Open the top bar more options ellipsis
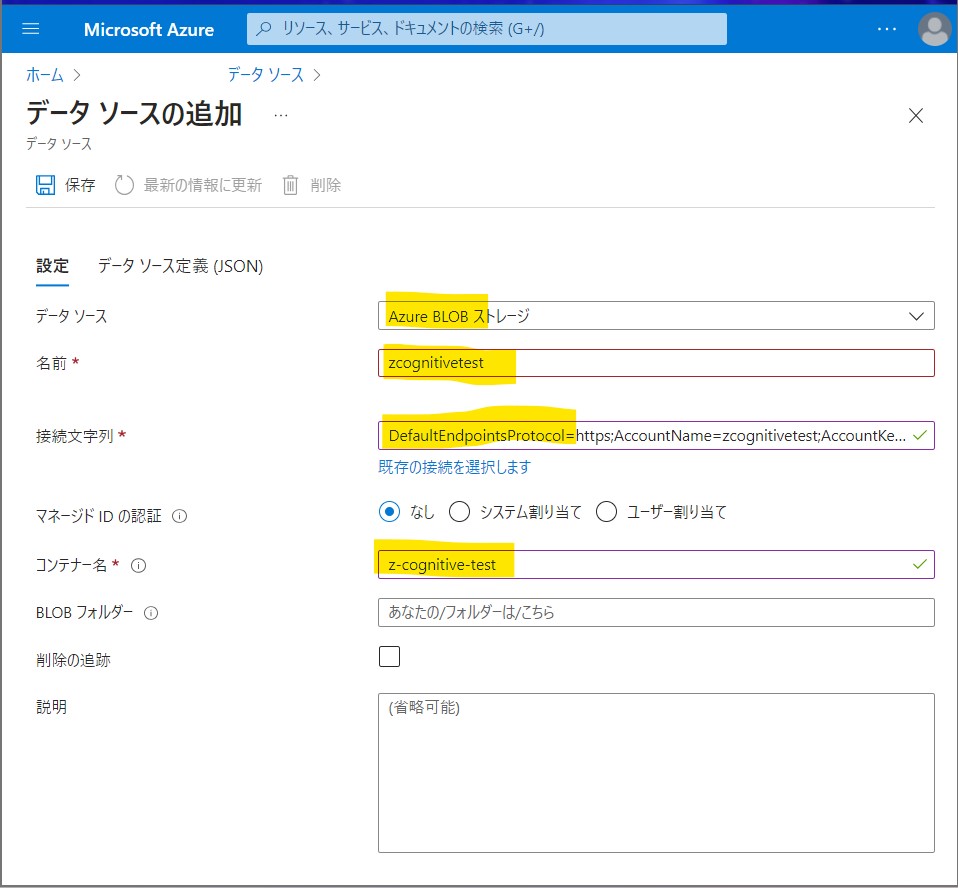This screenshot has width=958, height=888. [887, 29]
